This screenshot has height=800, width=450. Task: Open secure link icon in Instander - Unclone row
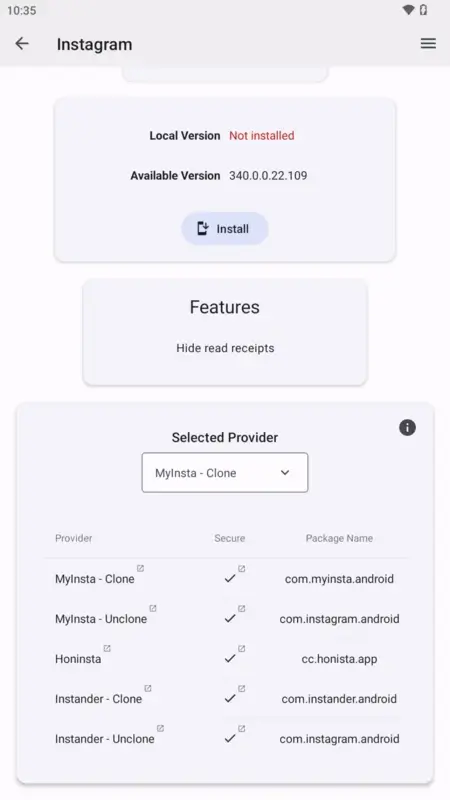241,729
